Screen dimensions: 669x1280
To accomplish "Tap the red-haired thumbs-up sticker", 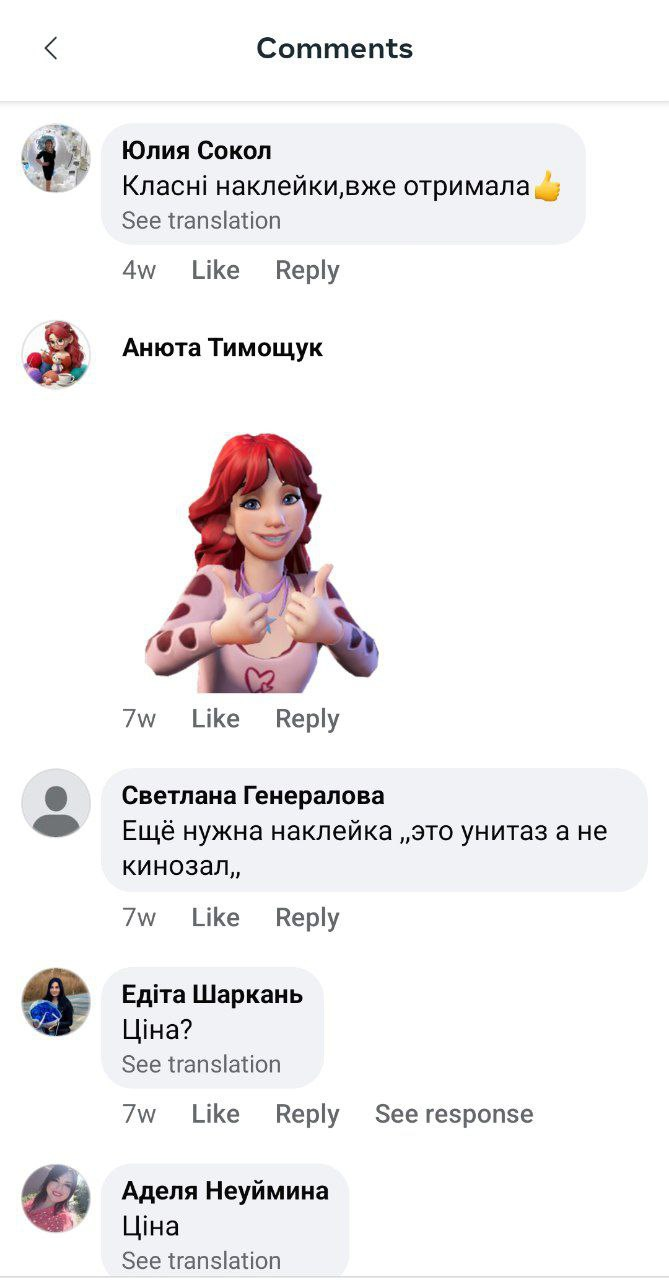I will (262, 562).
